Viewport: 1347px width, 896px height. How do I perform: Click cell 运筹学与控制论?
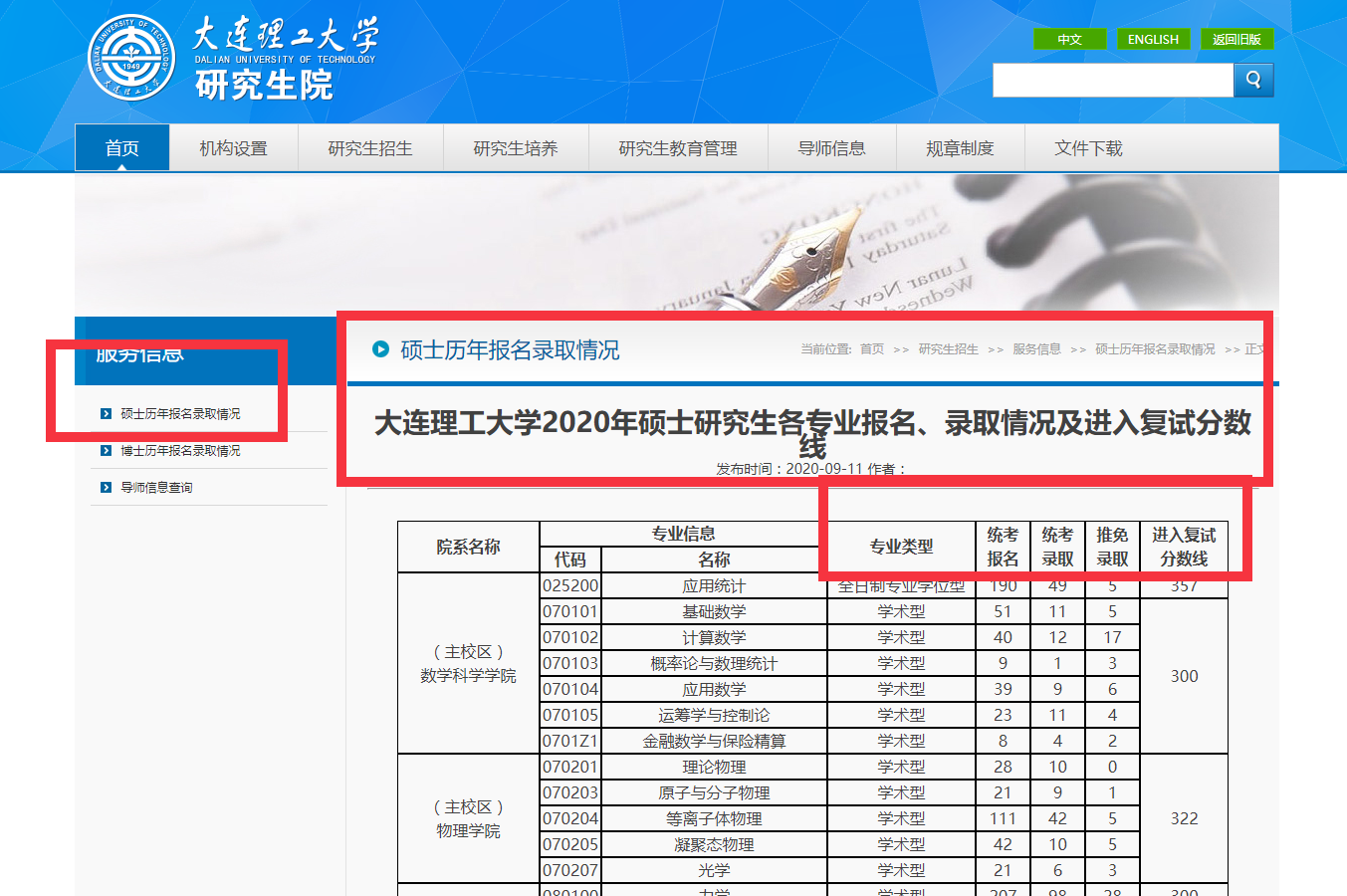tap(714, 715)
